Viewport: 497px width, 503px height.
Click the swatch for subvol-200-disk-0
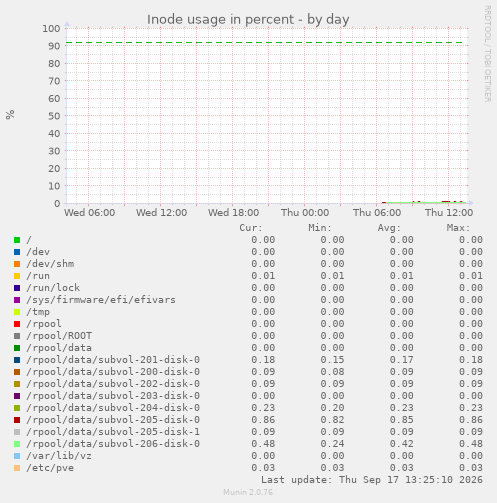pos(17,372)
